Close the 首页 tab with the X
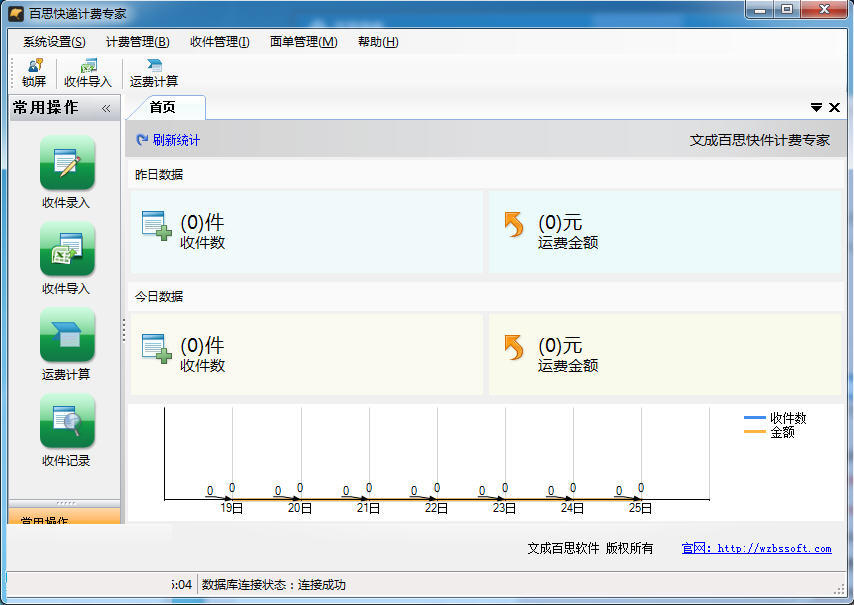 click(834, 108)
